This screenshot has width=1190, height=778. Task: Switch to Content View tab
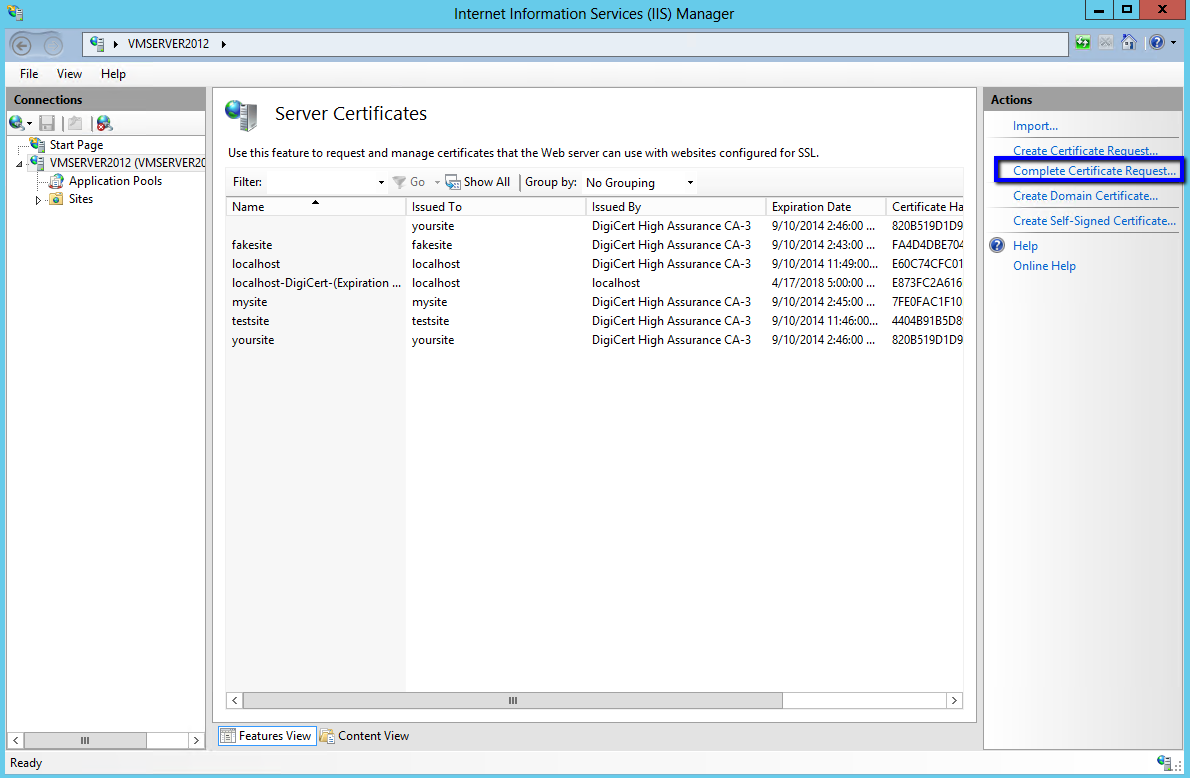coord(373,736)
